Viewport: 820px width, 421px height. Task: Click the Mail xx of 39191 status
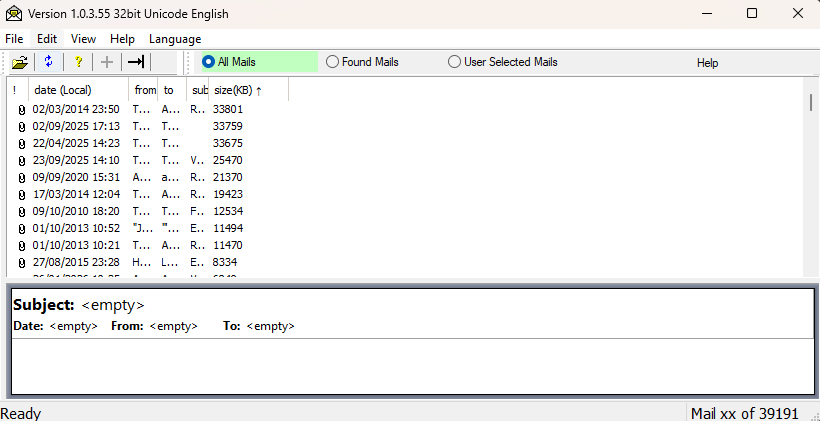click(745, 413)
